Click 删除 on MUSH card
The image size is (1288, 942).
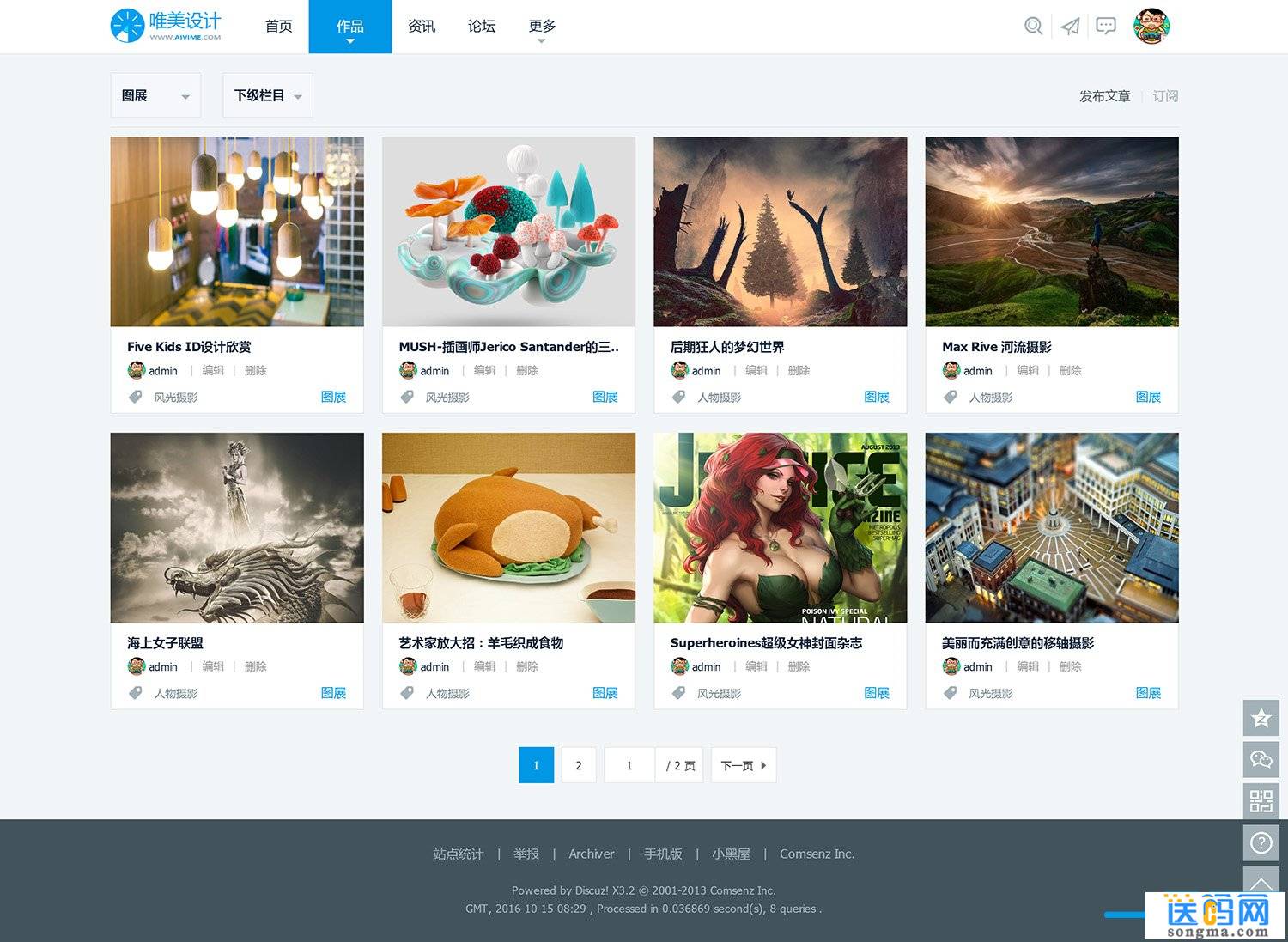[x=527, y=370]
